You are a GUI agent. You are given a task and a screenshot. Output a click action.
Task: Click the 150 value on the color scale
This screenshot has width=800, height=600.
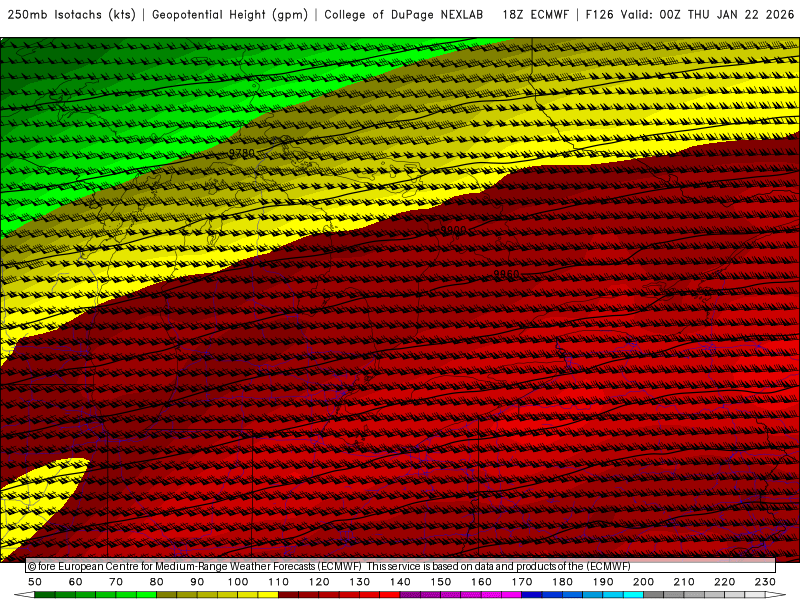click(x=441, y=582)
